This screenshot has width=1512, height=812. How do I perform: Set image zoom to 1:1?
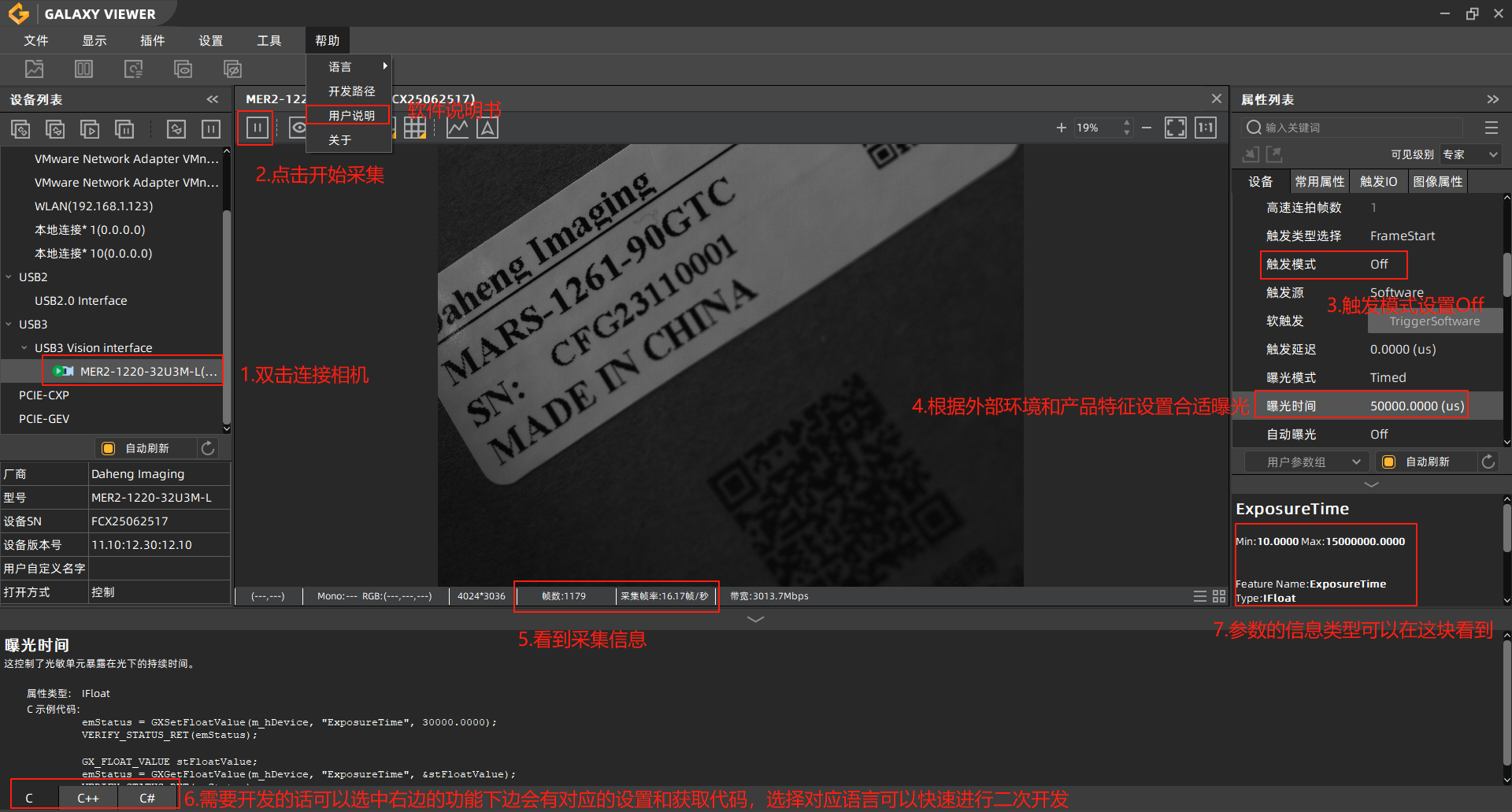point(1206,128)
